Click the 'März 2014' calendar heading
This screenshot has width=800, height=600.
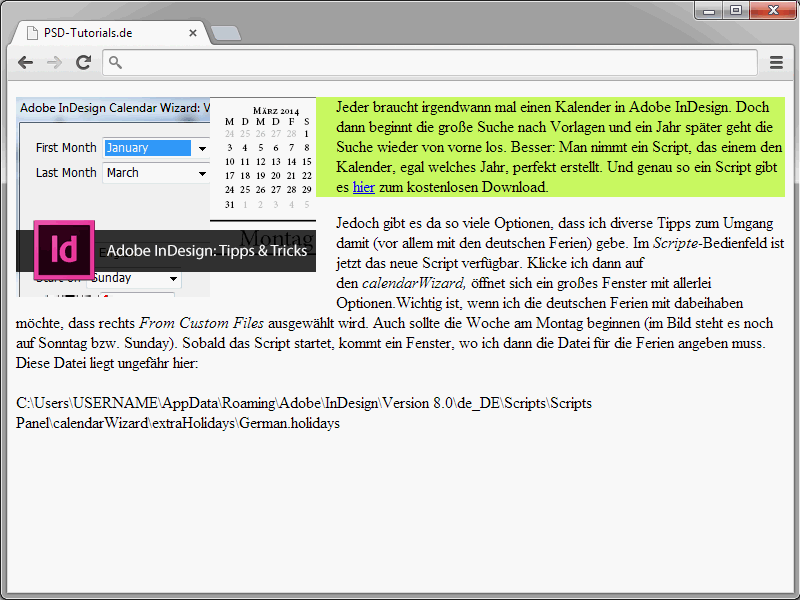(x=276, y=111)
